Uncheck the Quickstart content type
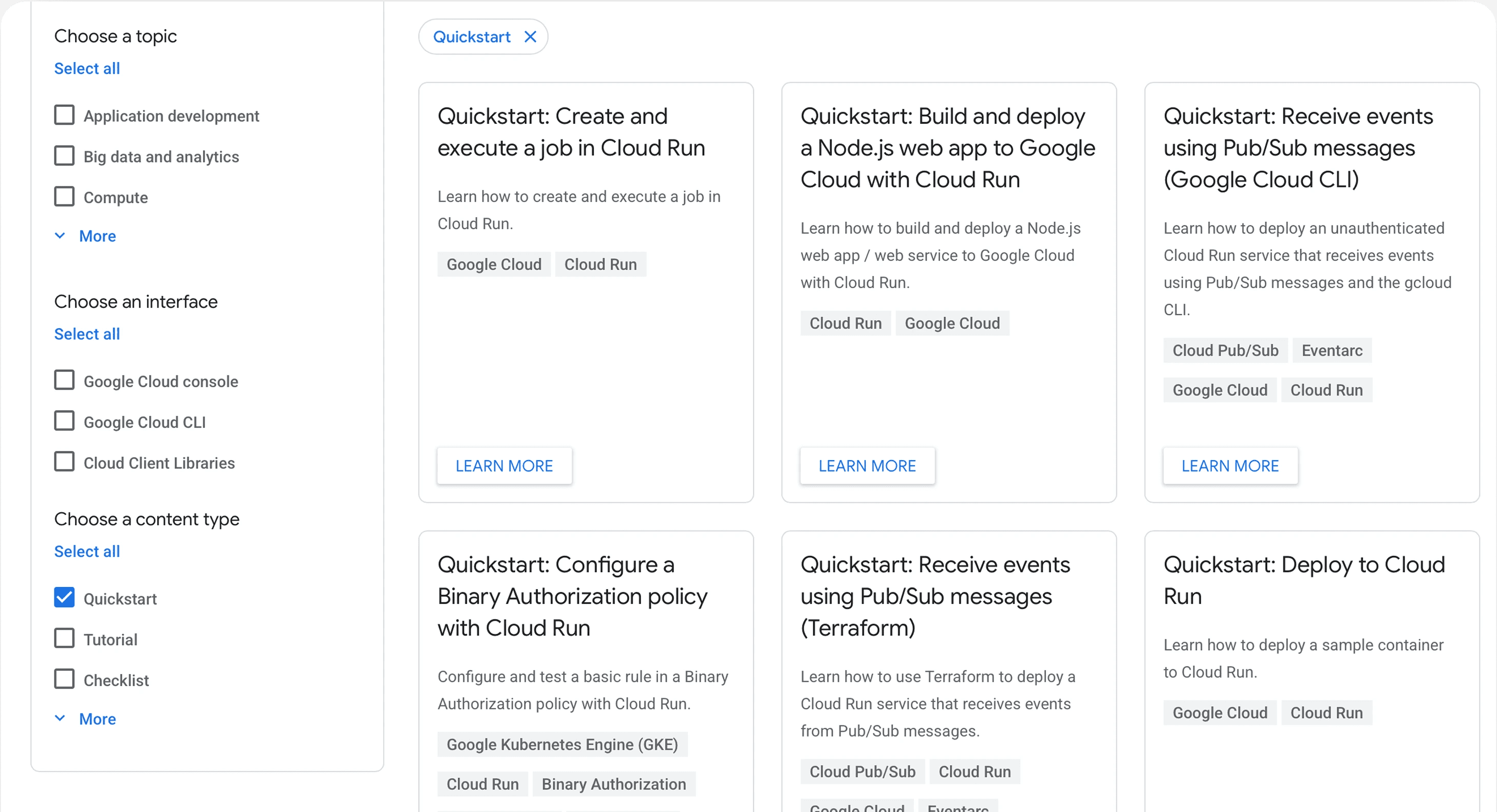1497x812 pixels. tap(65, 598)
